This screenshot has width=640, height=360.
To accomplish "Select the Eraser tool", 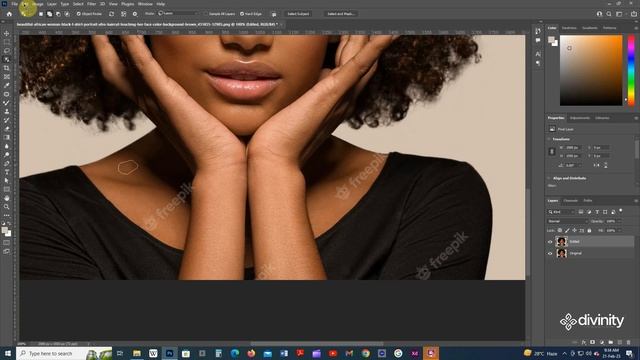I will pos(7,129).
